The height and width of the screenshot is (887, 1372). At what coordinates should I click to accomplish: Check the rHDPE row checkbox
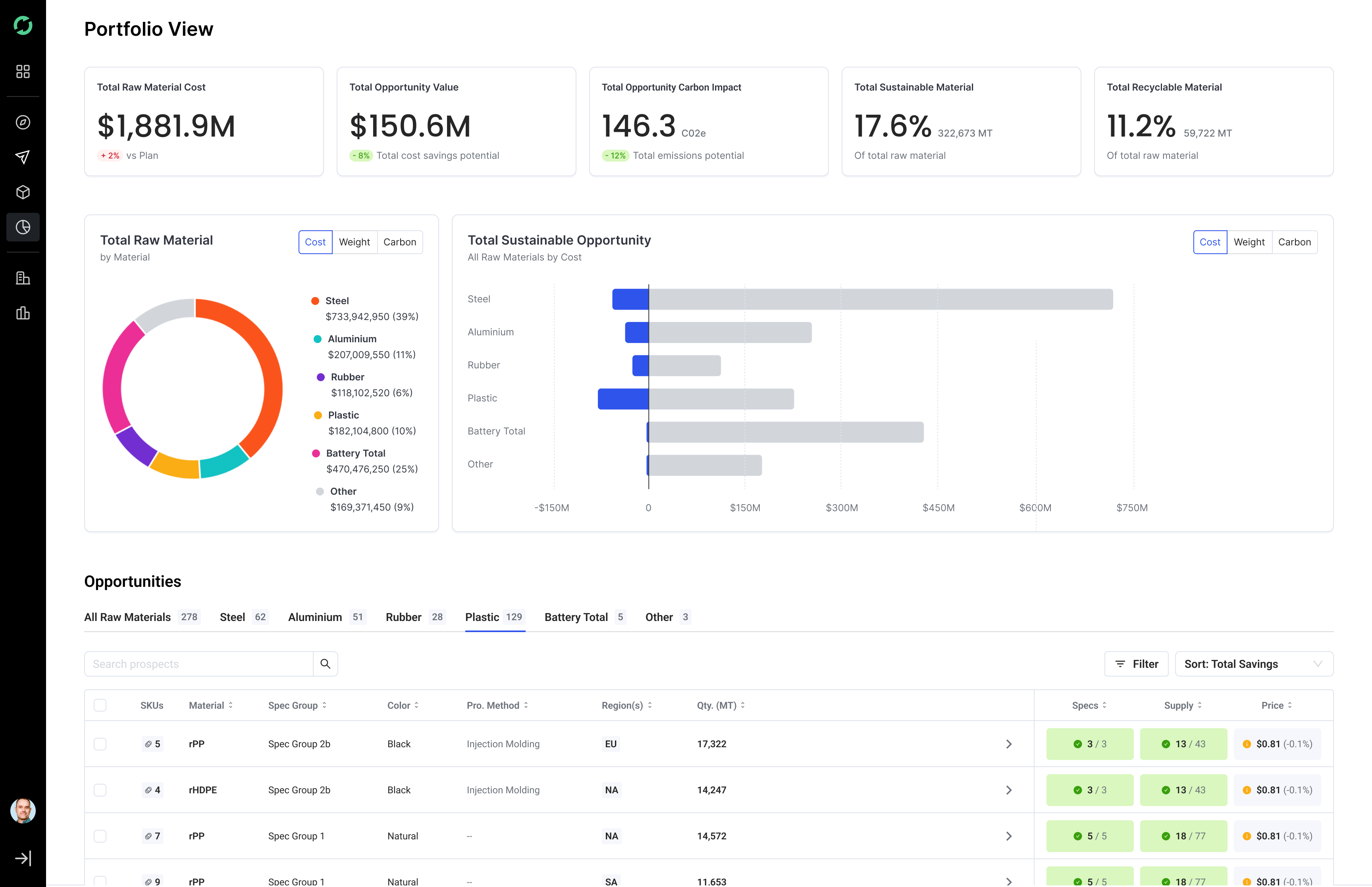pyautogui.click(x=100, y=790)
